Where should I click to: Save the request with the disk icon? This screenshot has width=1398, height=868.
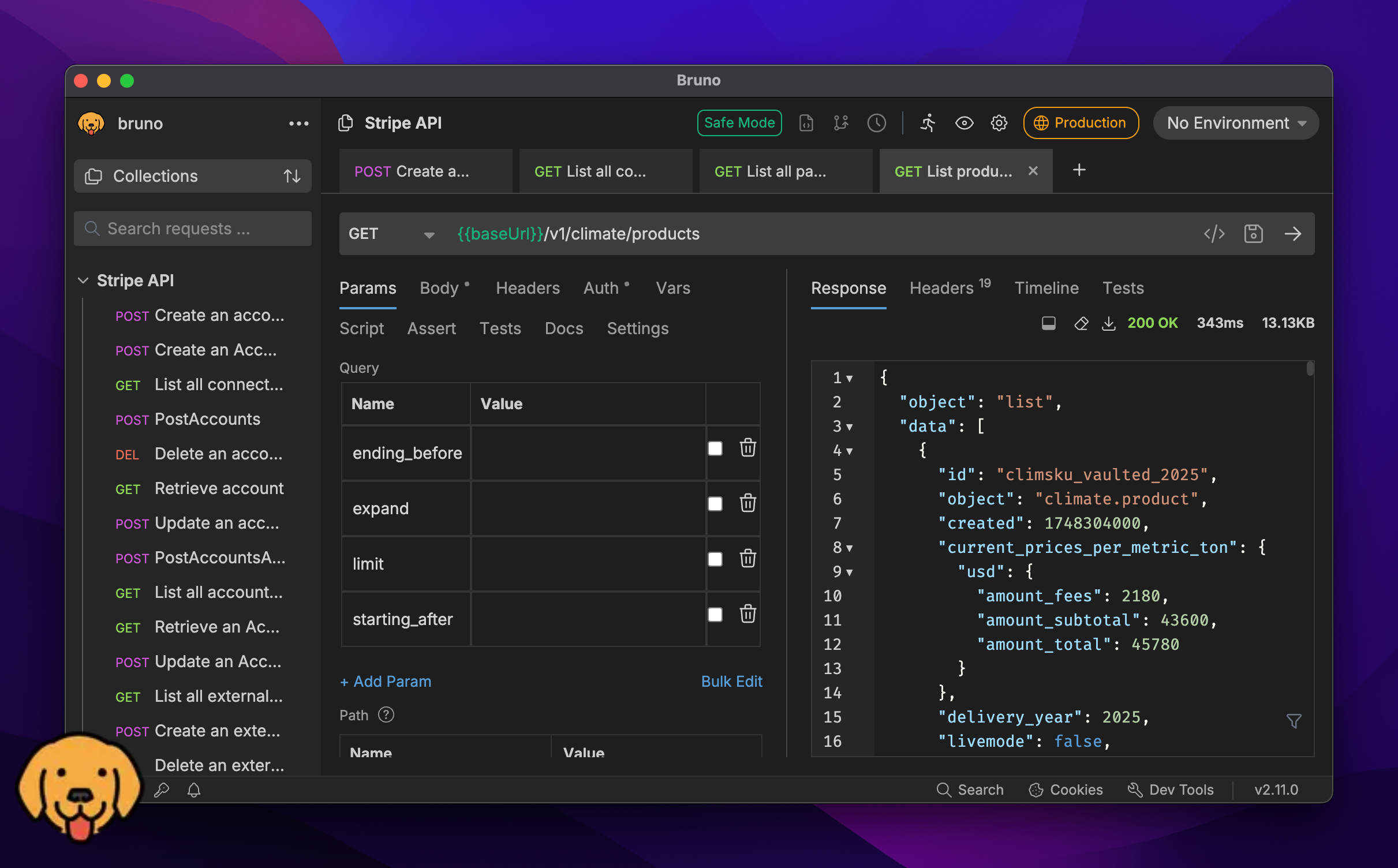click(x=1253, y=234)
